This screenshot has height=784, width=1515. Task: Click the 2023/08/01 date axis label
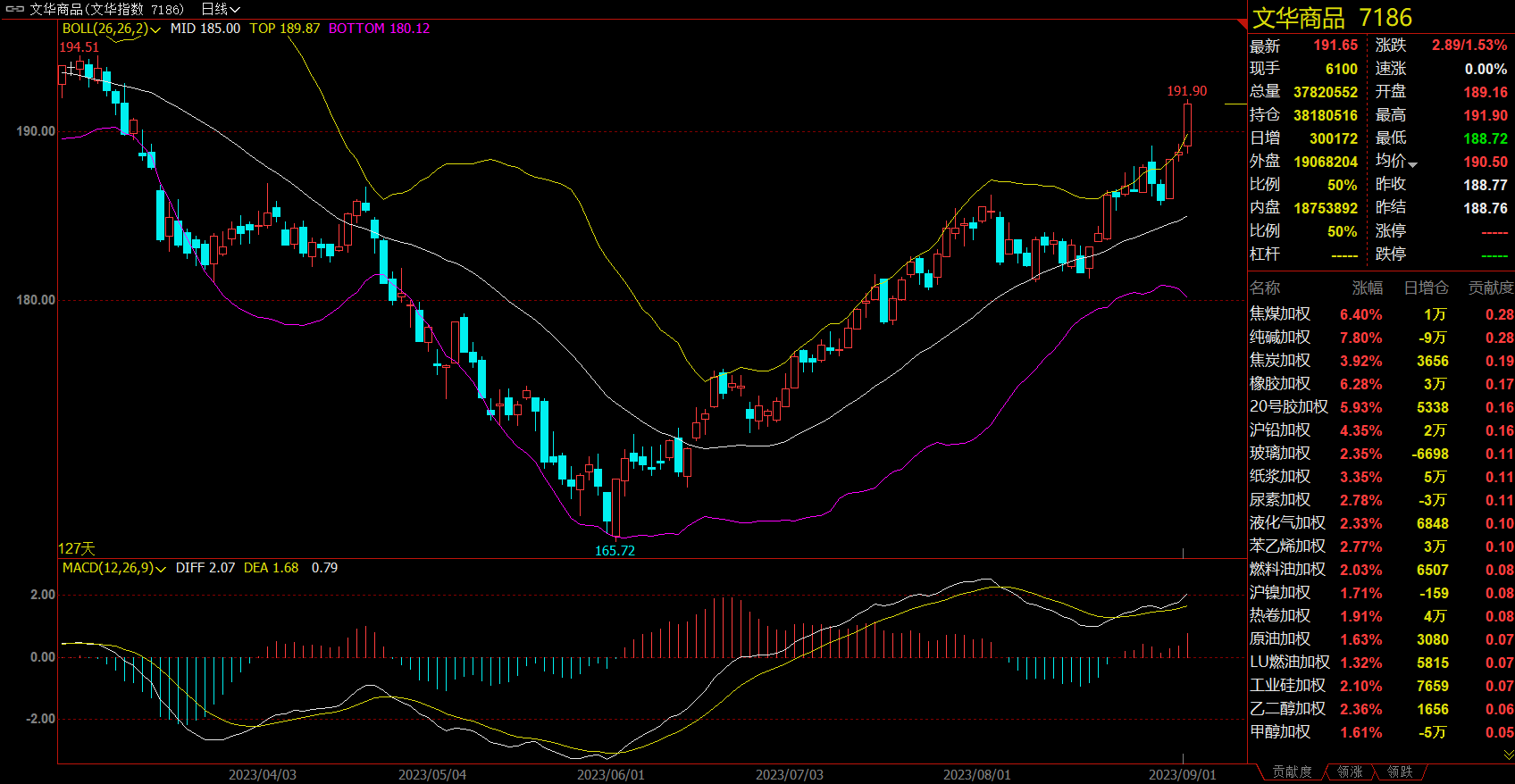[x=977, y=774]
